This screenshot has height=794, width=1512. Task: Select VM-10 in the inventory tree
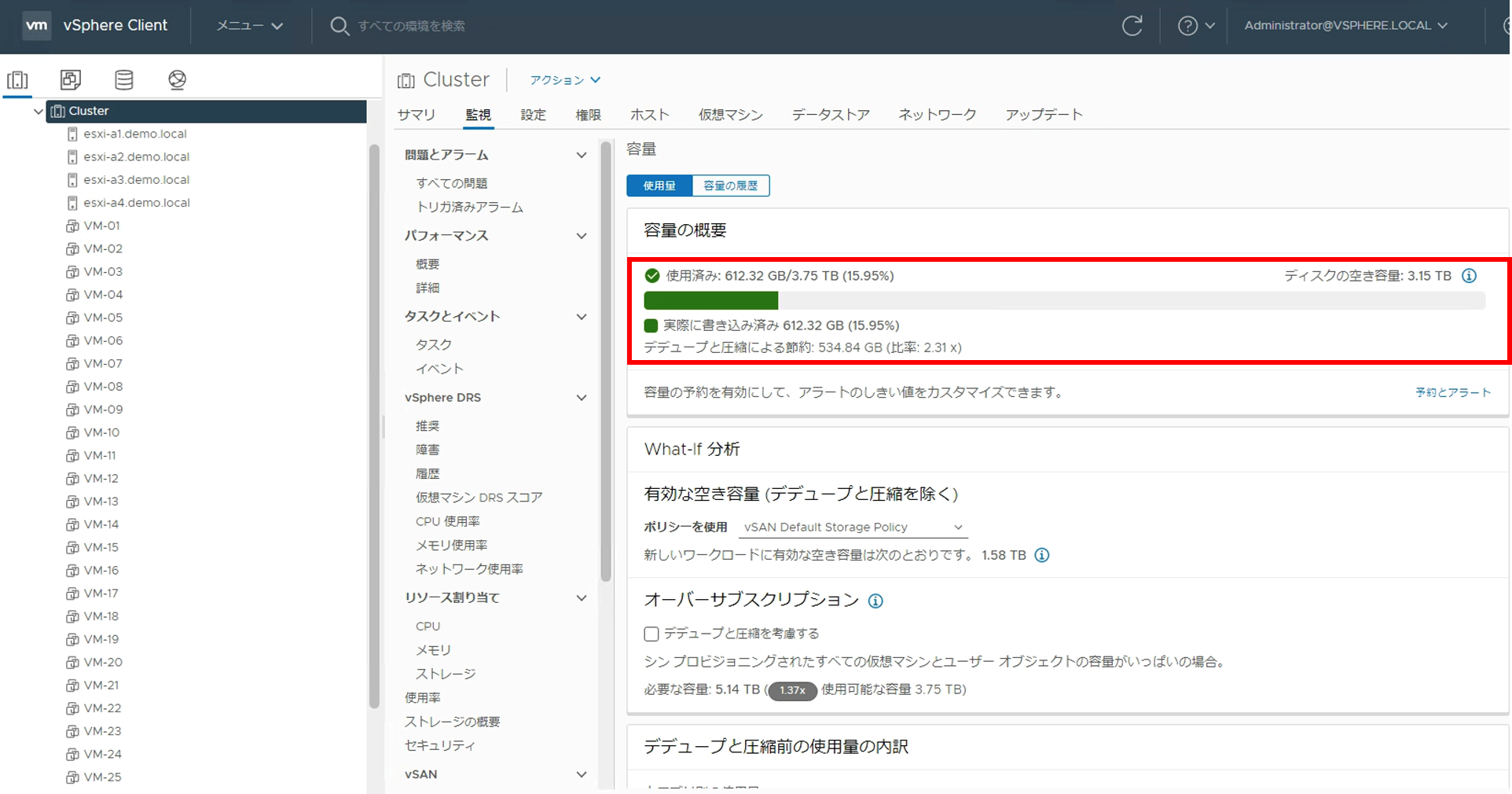click(101, 432)
